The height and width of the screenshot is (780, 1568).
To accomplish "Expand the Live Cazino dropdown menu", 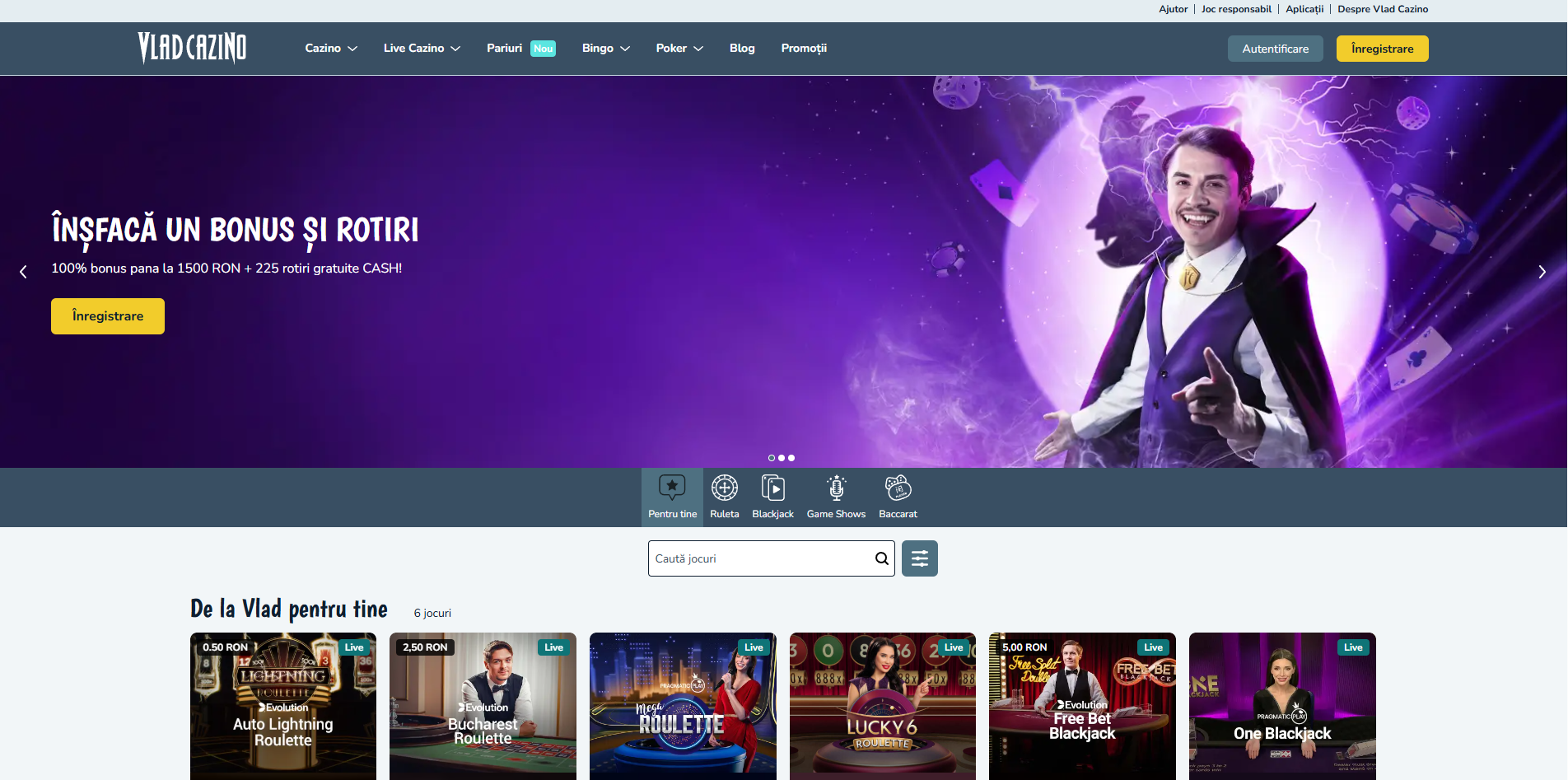I will 422,49.
